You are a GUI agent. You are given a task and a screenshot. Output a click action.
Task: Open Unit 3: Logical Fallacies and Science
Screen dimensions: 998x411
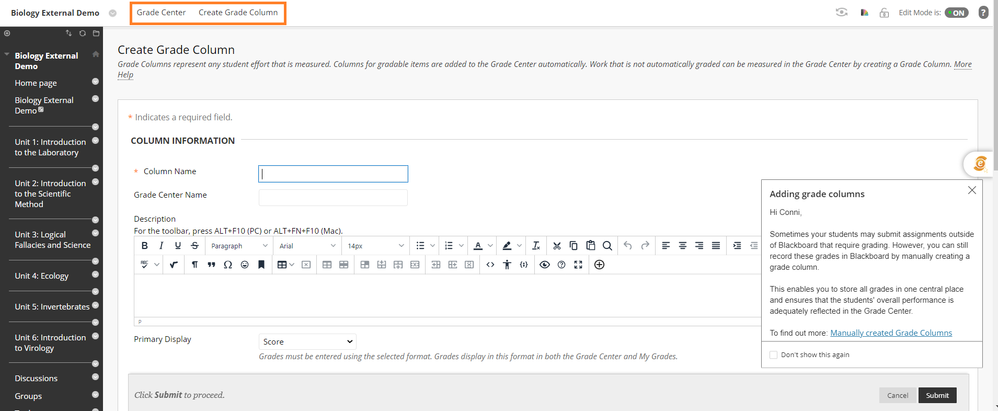click(x=53, y=240)
